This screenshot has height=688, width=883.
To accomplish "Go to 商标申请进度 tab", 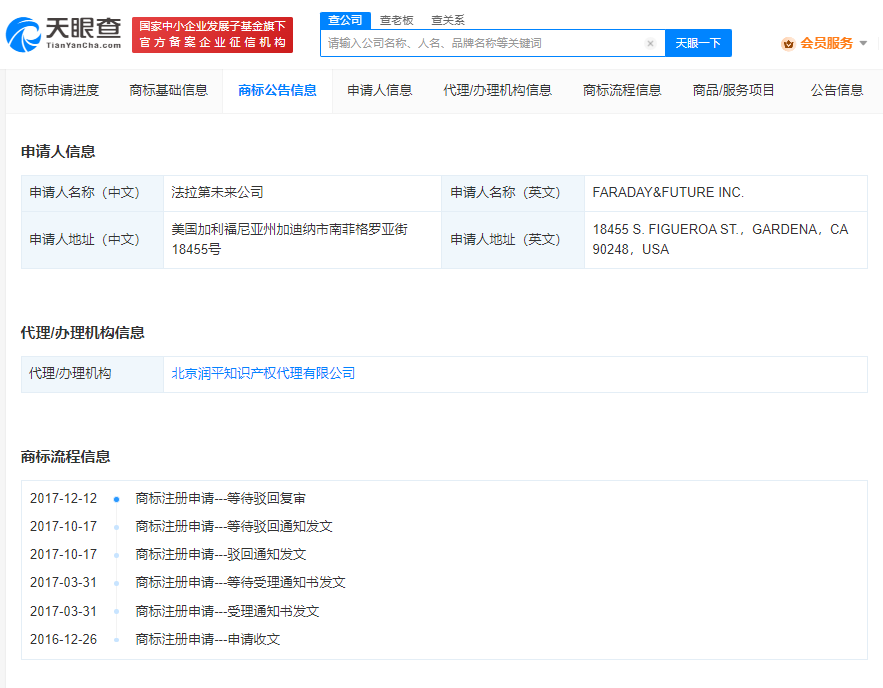I will tap(60, 90).
